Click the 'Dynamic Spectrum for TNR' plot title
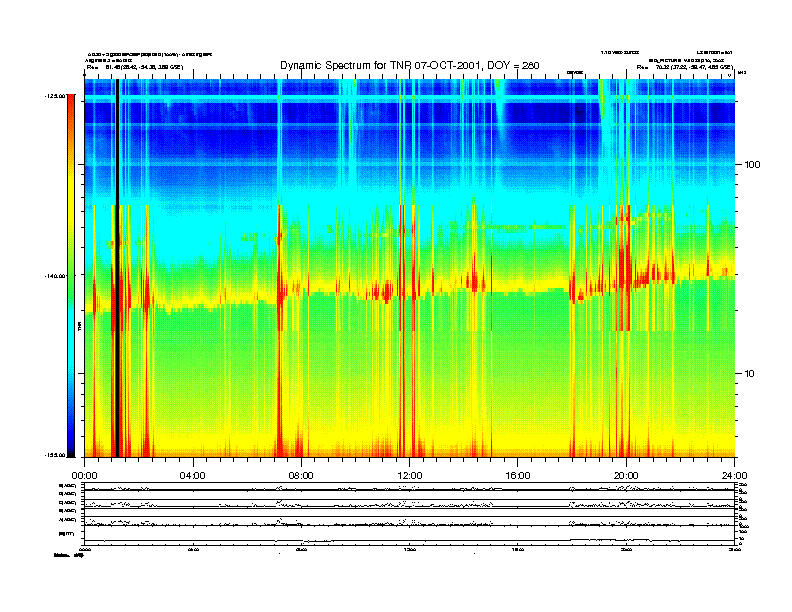The width and height of the screenshot is (792, 612). (x=410, y=65)
